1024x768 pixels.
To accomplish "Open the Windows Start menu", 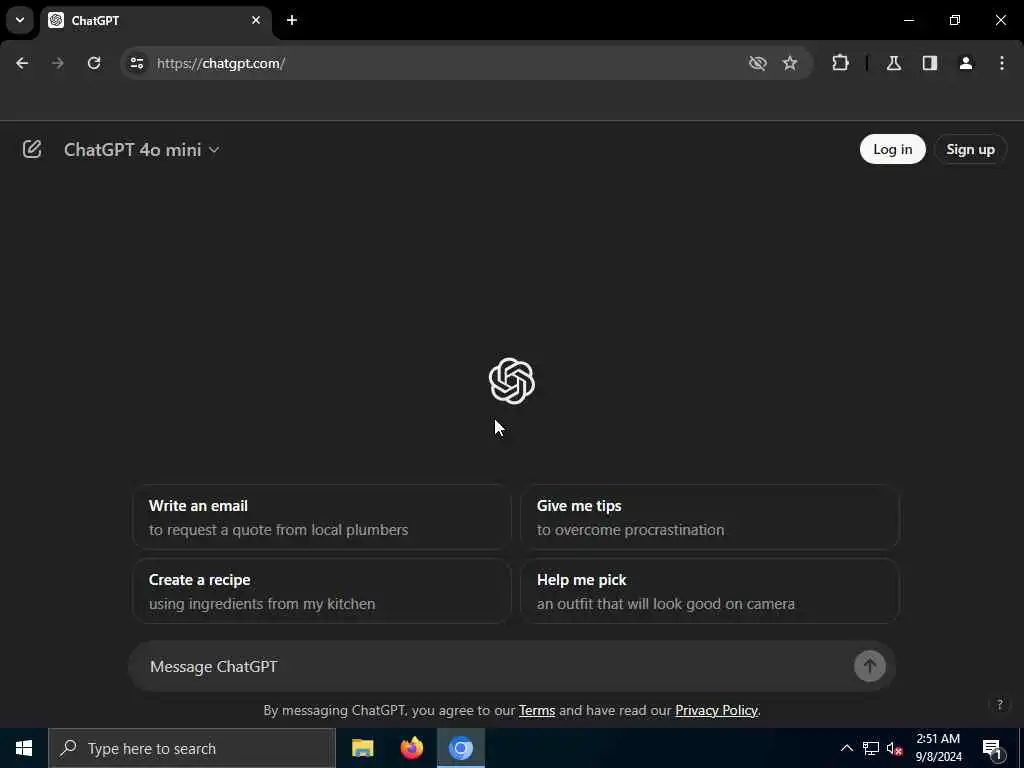I will (x=24, y=748).
